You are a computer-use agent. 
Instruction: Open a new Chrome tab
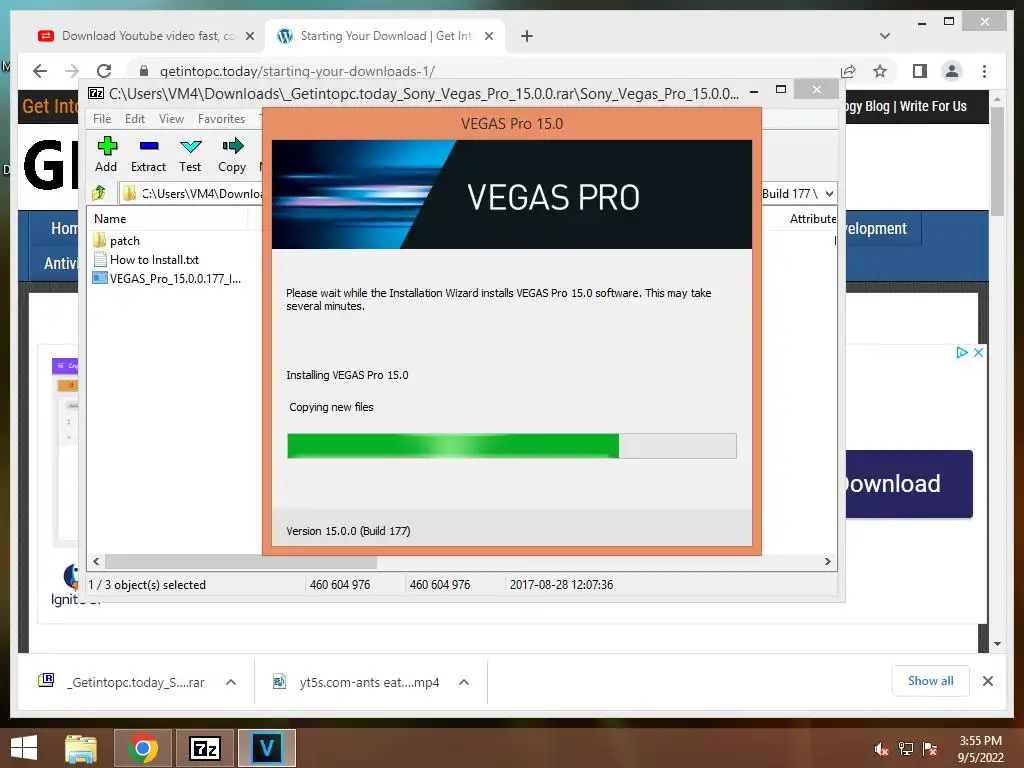coord(527,37)
